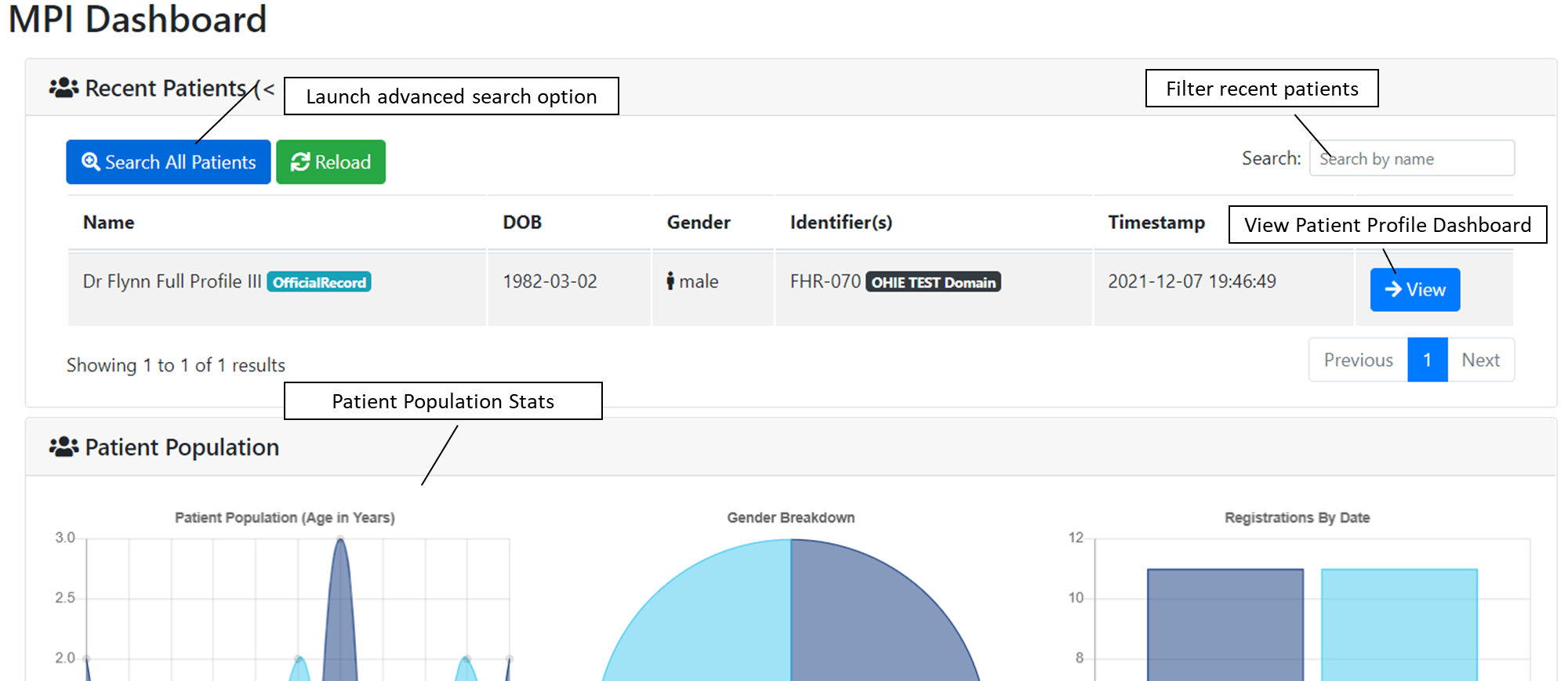Click the OHIE TEST Domain badge
The height and width of the screenshot is (681, 1568).
(933, 282)
